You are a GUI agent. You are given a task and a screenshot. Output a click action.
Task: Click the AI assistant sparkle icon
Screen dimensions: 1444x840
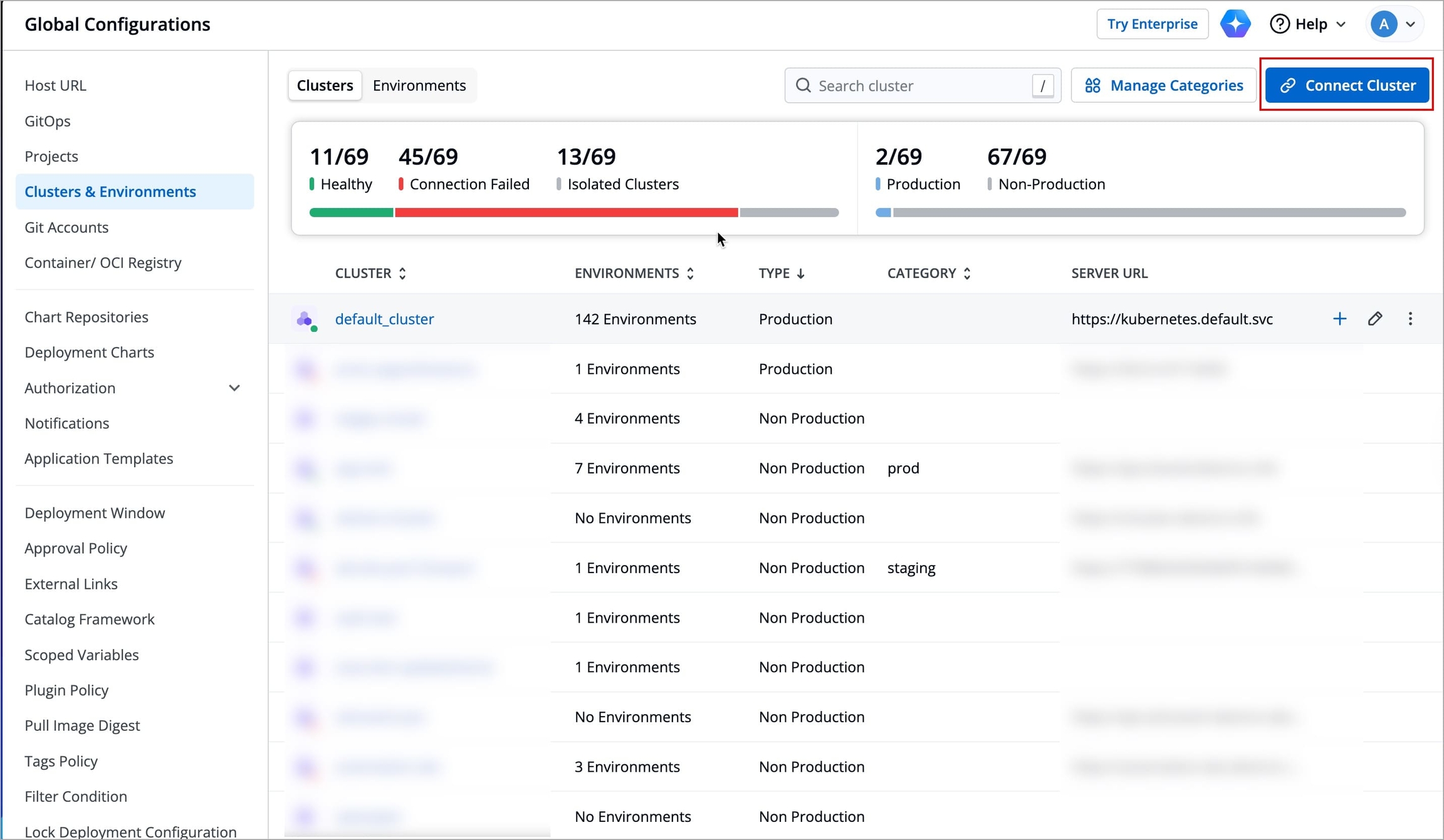pos(1235,24)
